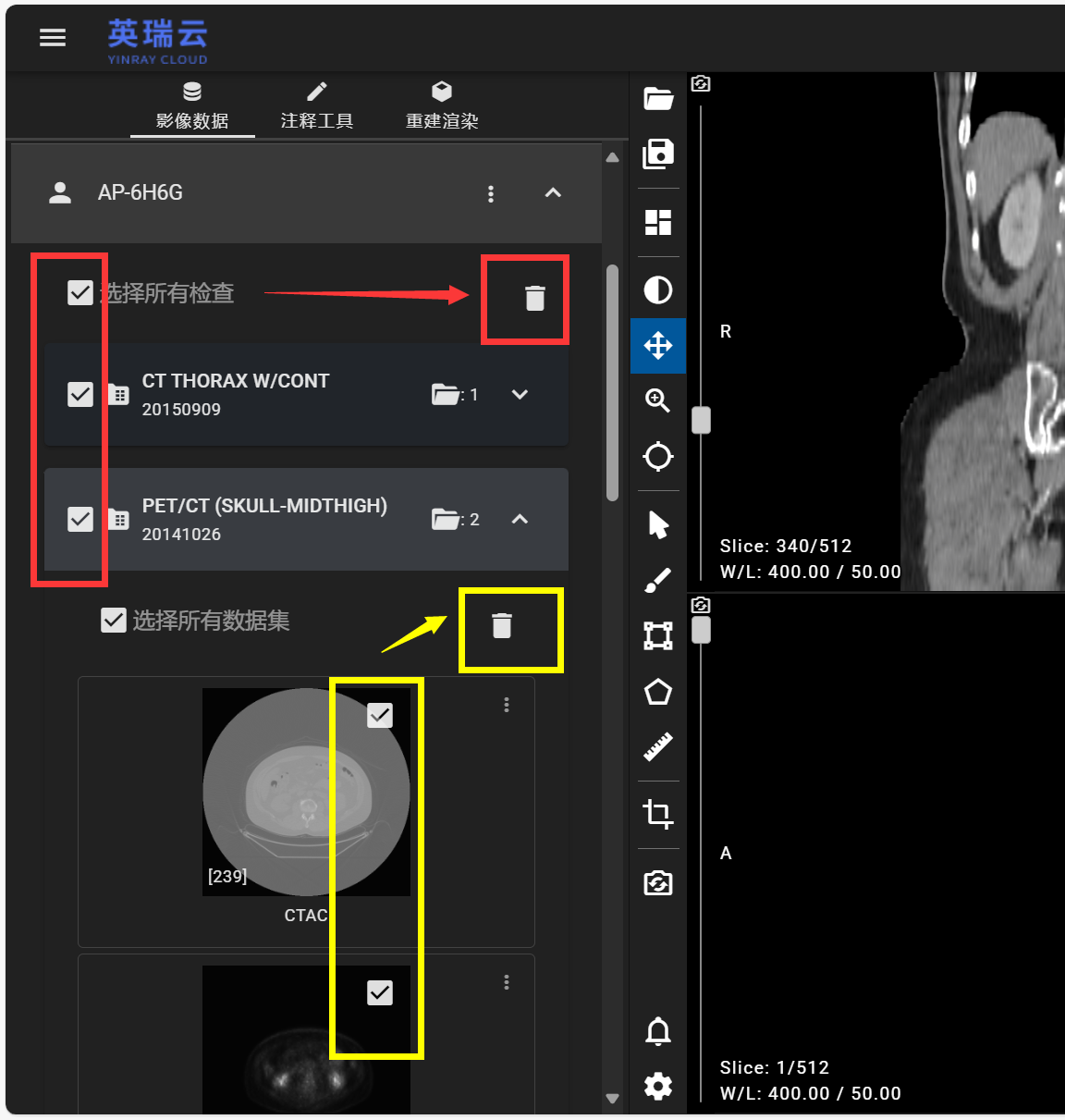Viewport: 1065px width, 1120px height.
Task: Switch to the 重建渲染 tab
Action: point(442,106)
